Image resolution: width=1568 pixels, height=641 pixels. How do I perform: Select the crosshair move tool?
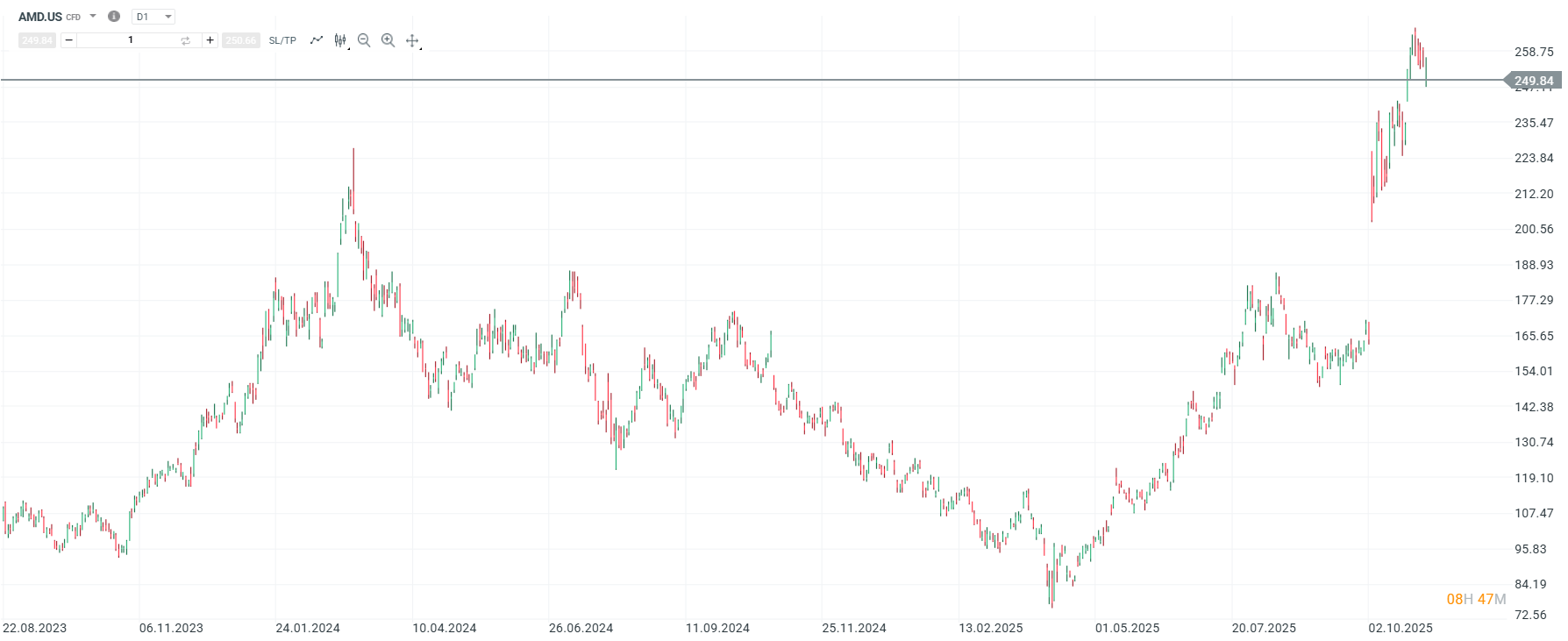coord(412,40)
